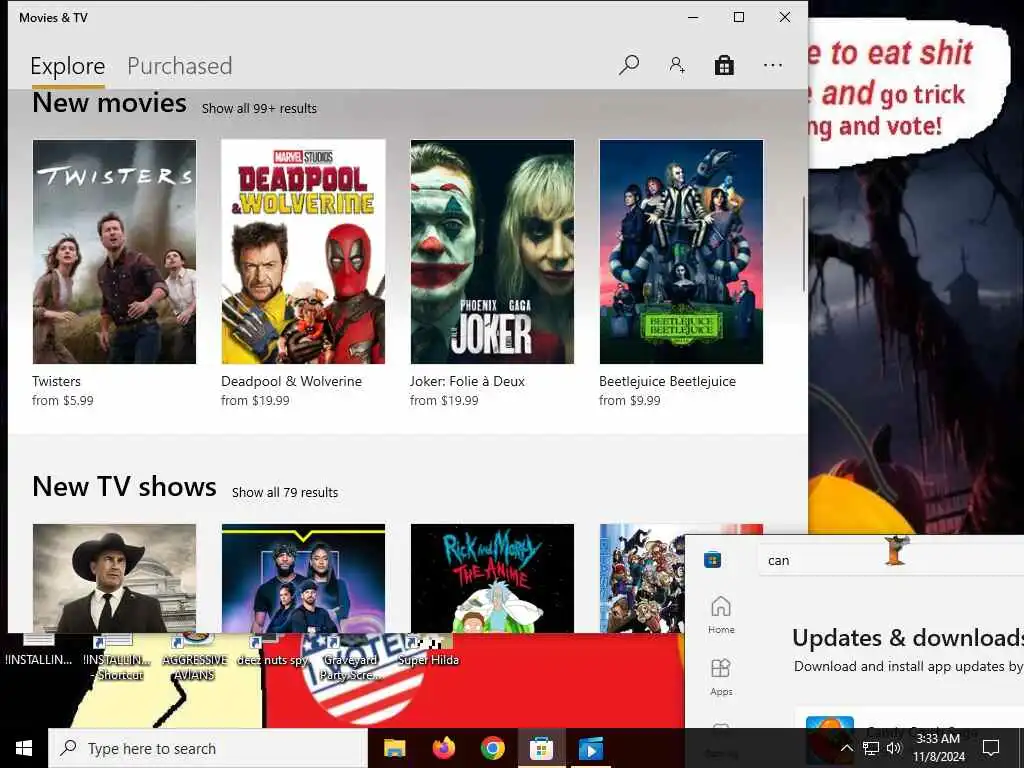
Task: Open File Explorer from the taskbar
Action: pos(394,748)
